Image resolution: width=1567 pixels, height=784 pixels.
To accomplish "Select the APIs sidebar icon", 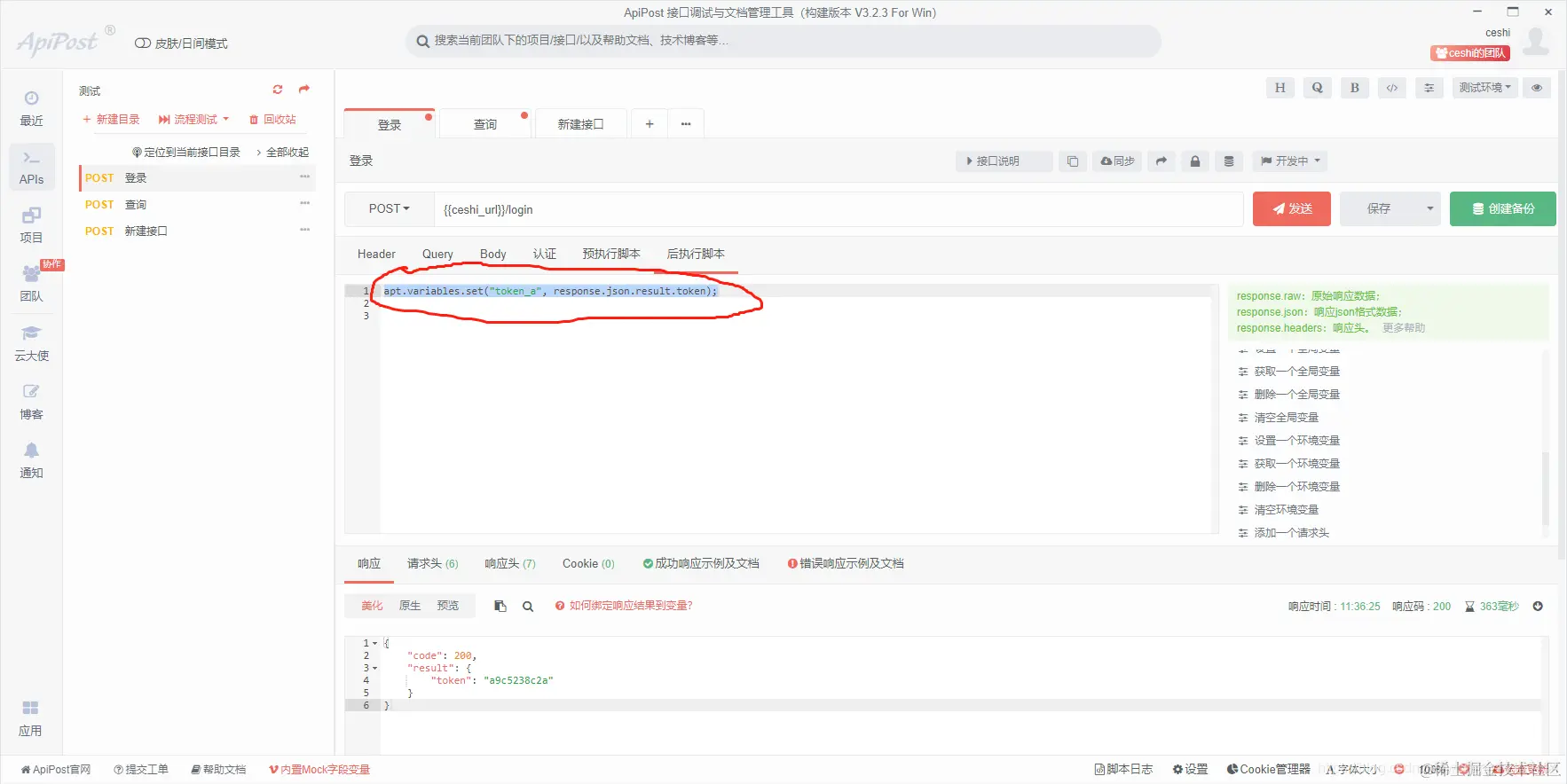I will pos(31,167).
